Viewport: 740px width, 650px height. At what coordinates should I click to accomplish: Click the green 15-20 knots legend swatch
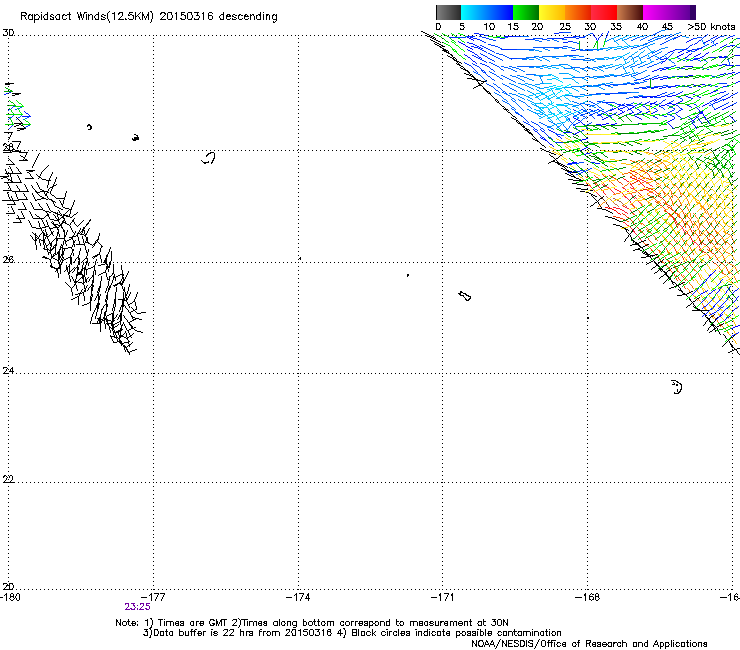tap(526, 12)
